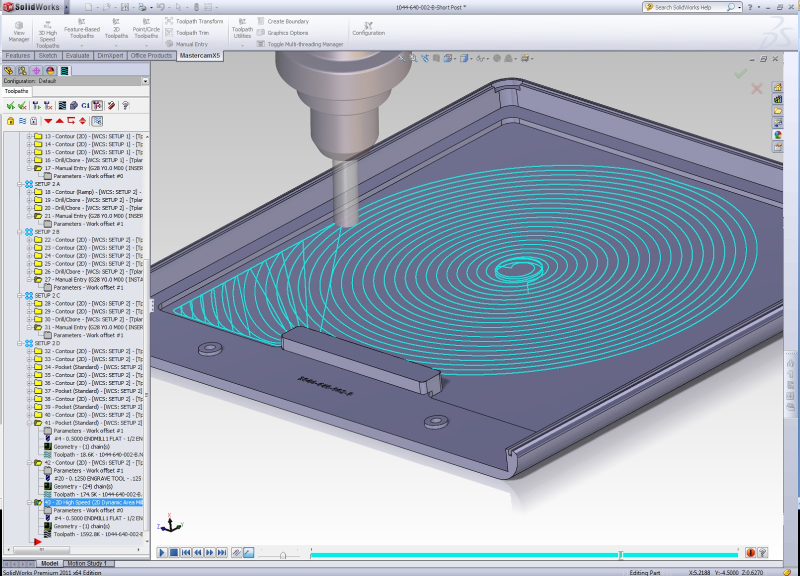Toggle the yellow lock operations icon
This screenshot has height=576, width=800.
point(10,121)
